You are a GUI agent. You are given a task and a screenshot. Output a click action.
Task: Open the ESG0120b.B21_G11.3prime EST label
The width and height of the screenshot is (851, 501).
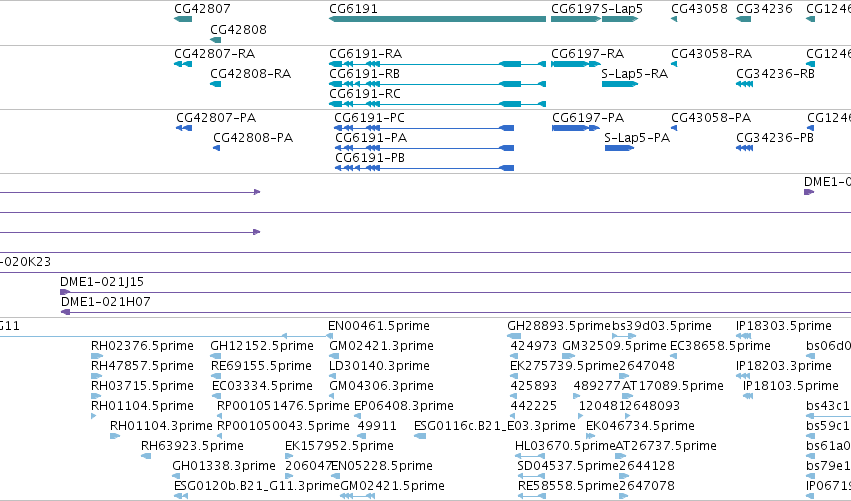pyautogui.click(x=256, y=486)
